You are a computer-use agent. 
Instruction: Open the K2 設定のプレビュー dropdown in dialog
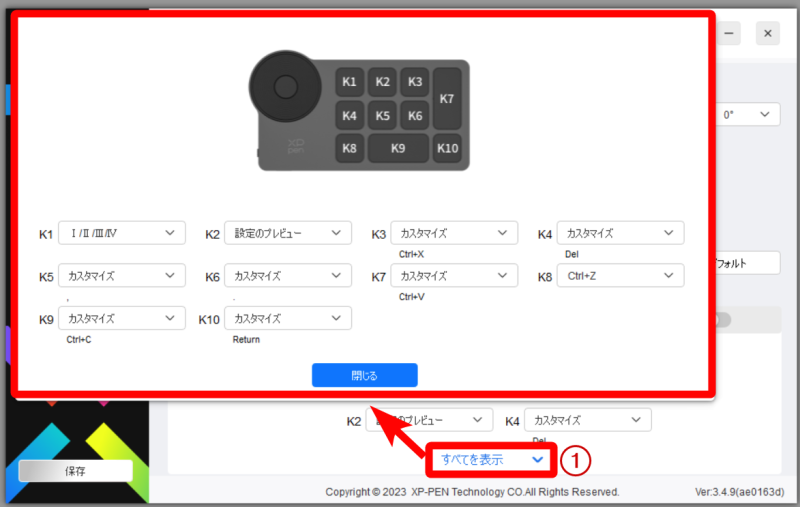point(288,233)
